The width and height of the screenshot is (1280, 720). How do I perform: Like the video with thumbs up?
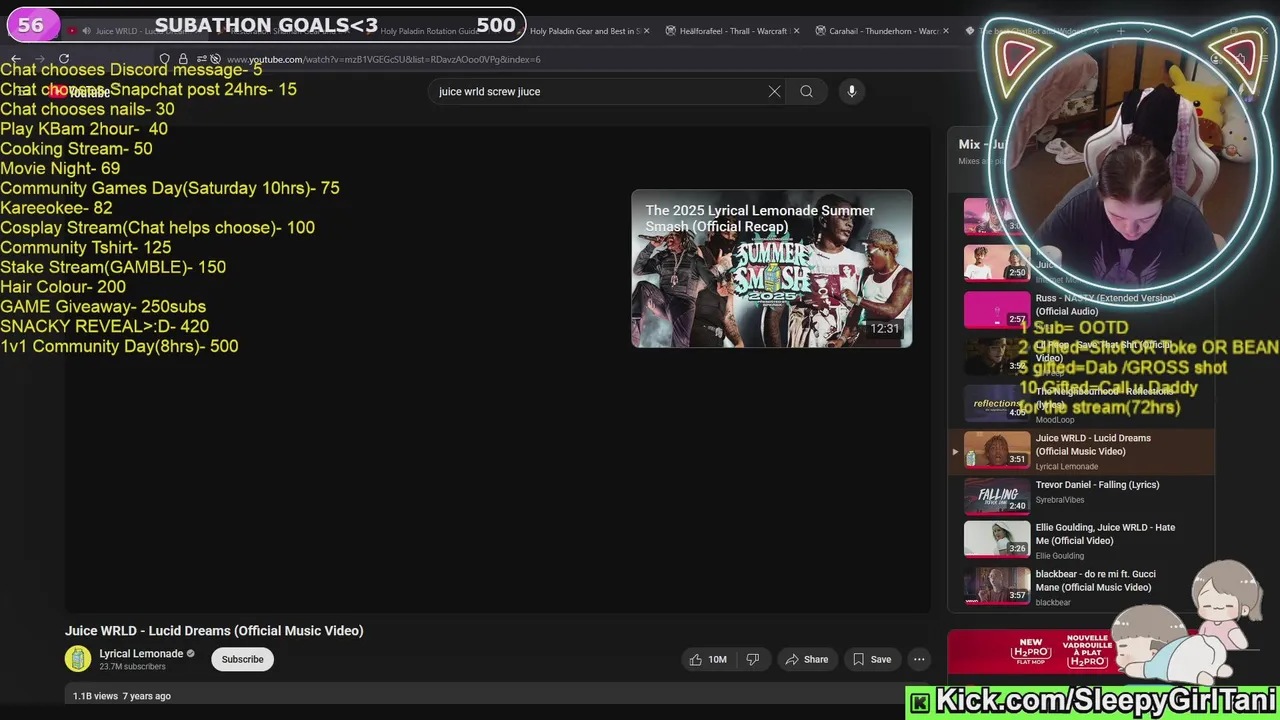[707, 659]
